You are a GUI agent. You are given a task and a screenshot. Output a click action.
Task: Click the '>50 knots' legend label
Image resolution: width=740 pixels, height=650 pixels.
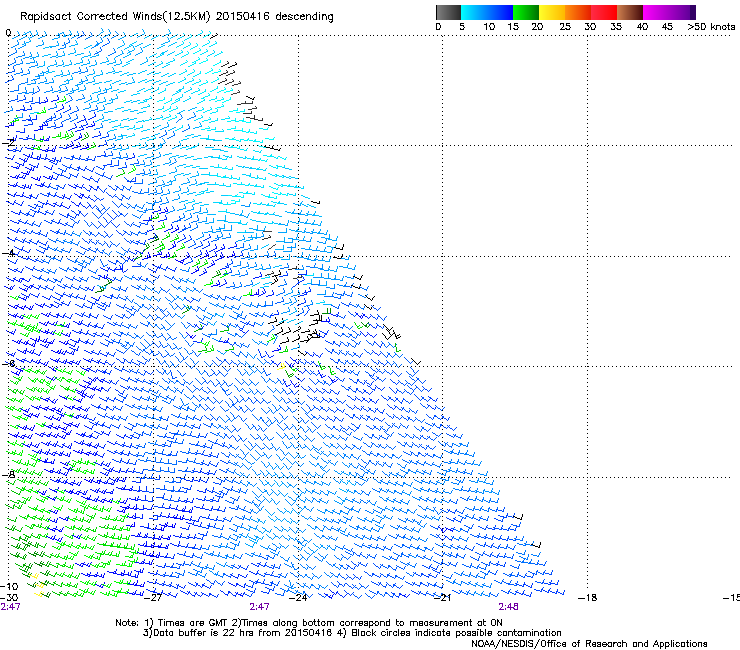[711, 27]
